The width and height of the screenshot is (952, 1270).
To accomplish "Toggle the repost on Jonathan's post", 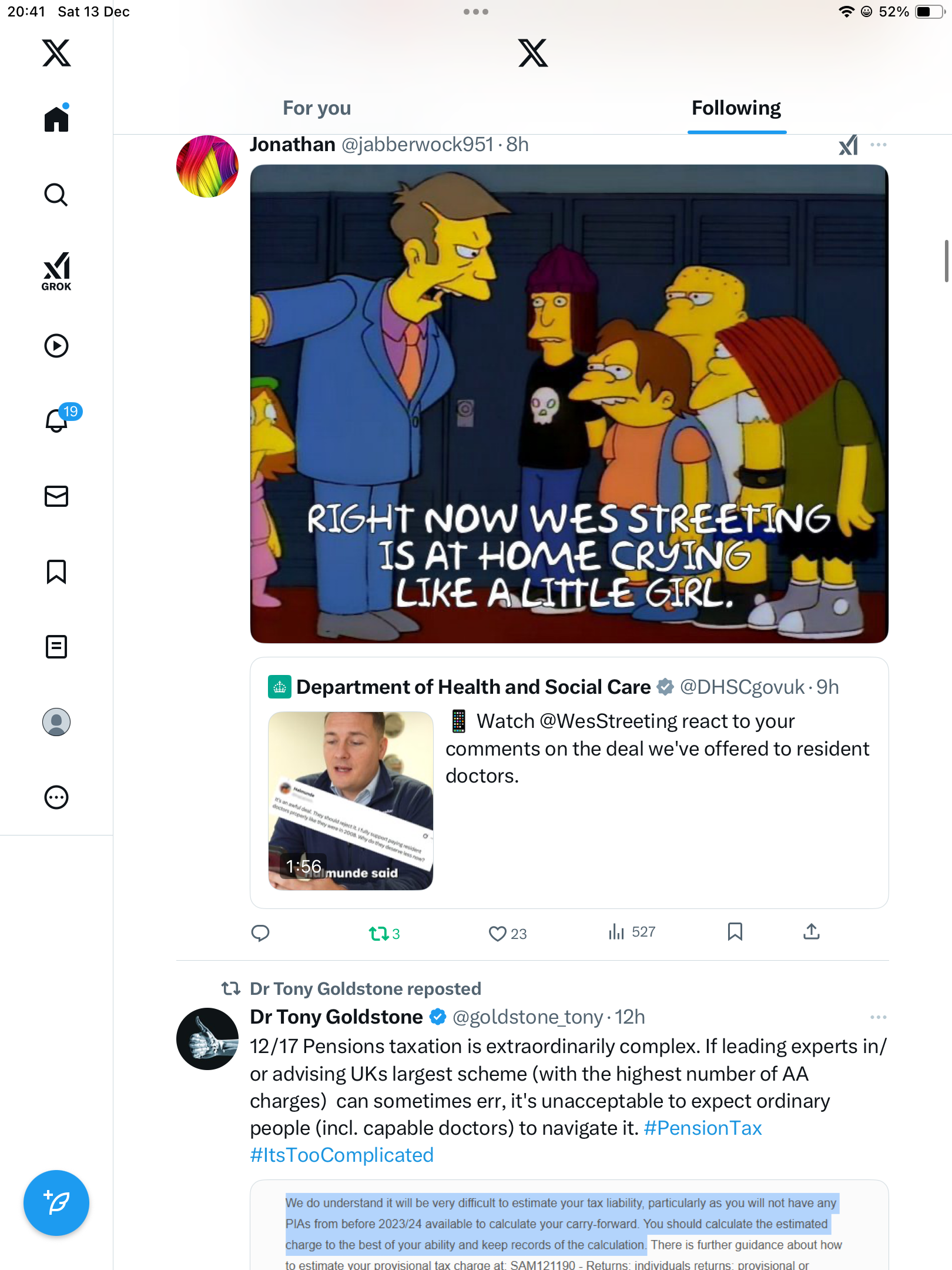I will click(378, 933).
